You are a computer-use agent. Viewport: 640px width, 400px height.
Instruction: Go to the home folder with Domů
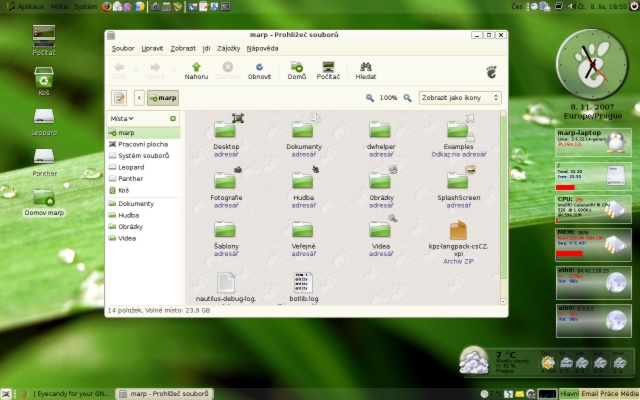(x=297, y=71)
